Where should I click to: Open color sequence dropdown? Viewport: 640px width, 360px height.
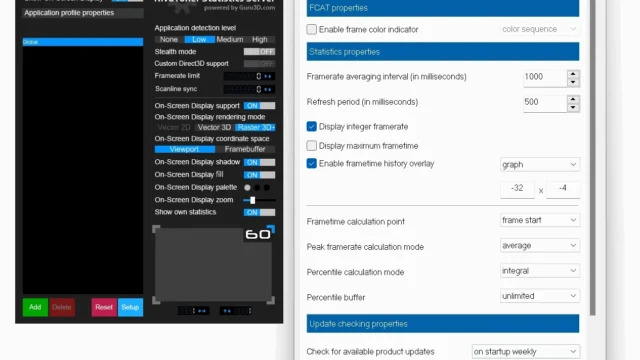coord(540,29)
